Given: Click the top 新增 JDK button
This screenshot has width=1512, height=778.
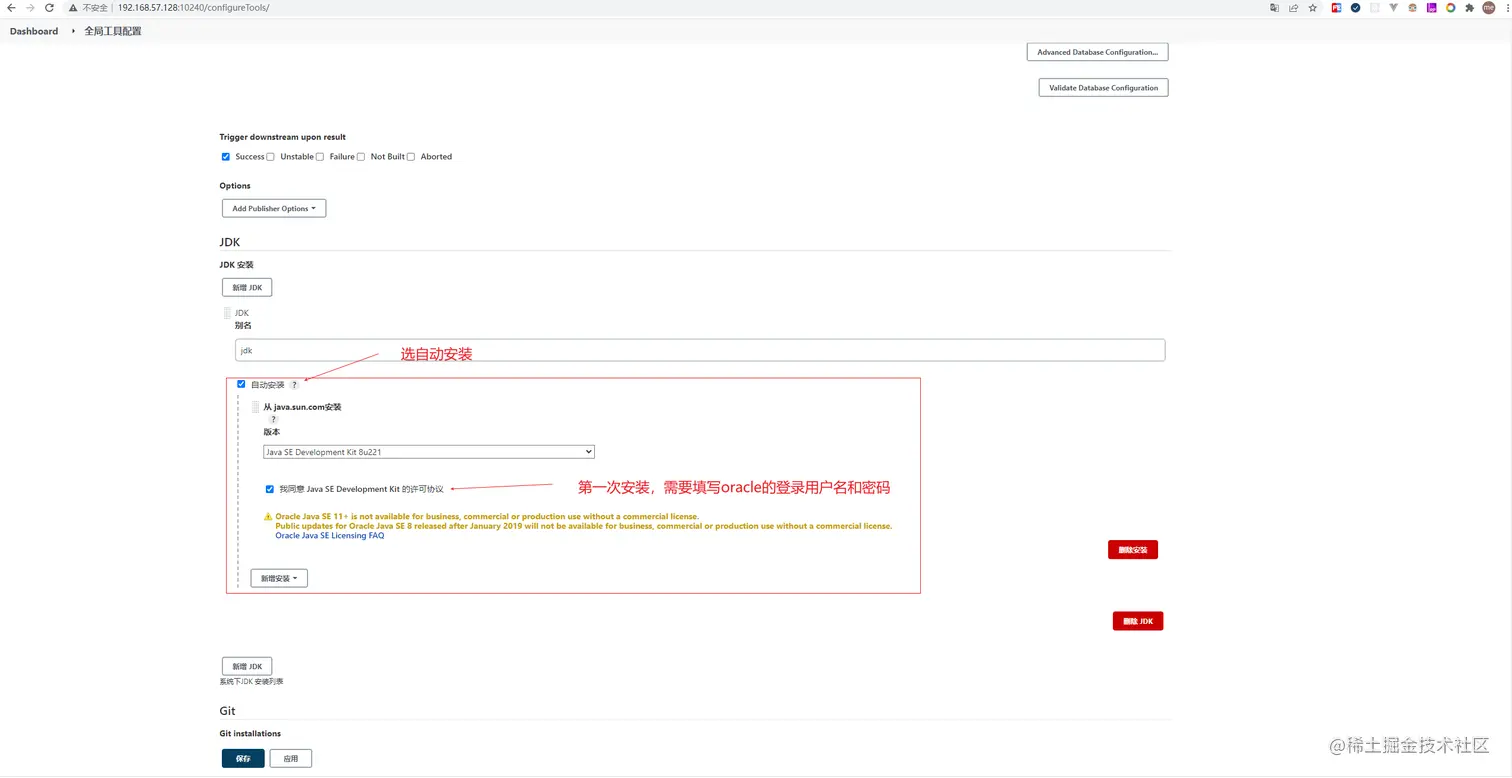Looking at the screenshot, I should (247, 287).
